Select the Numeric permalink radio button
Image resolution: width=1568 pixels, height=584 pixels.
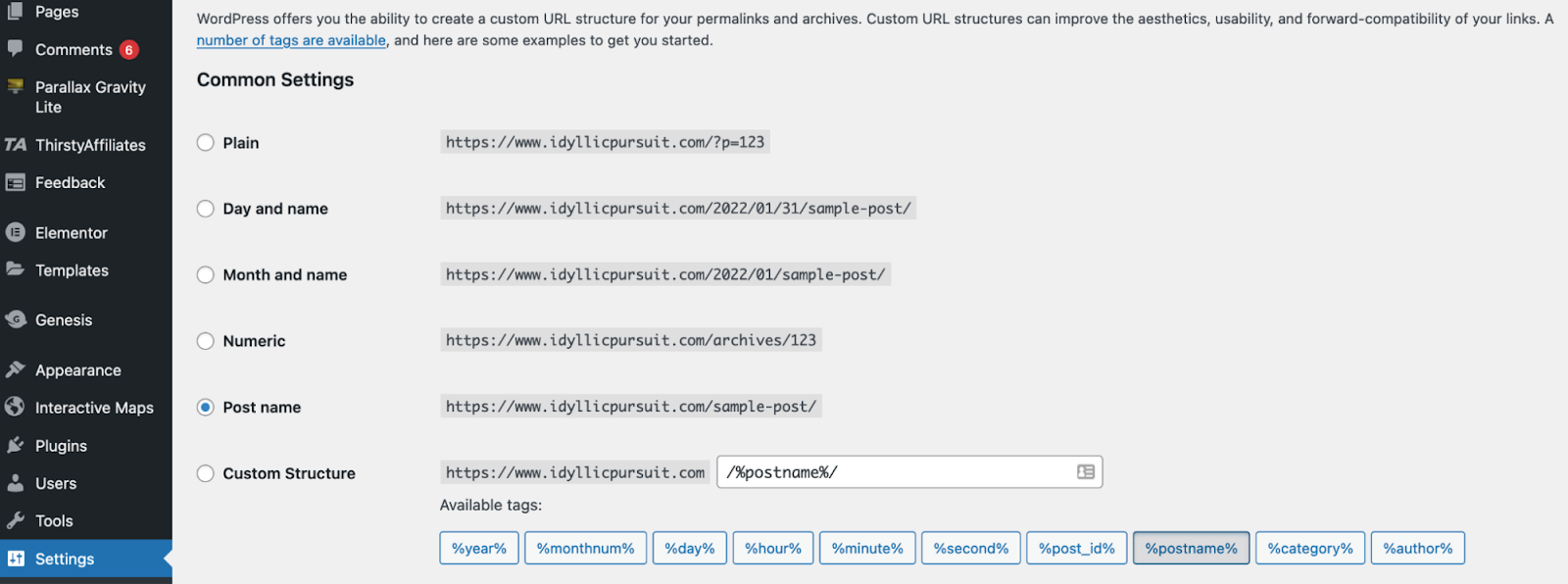point(206,341)
